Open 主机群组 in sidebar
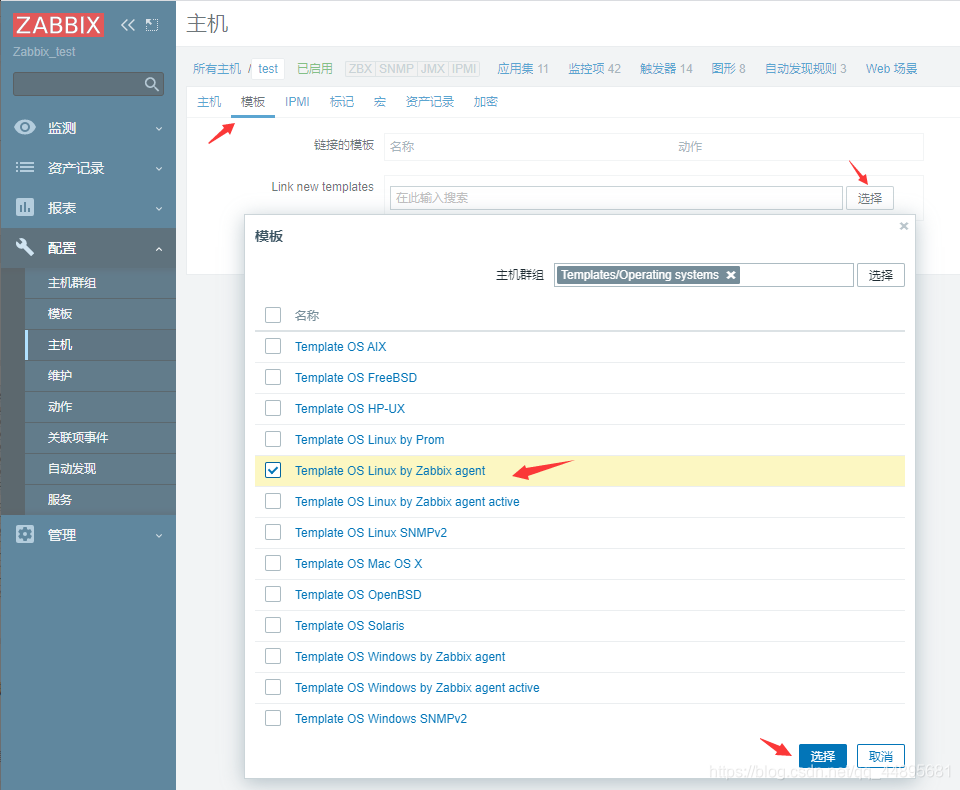This screenshot has height=790, width=960. [72, 283]
